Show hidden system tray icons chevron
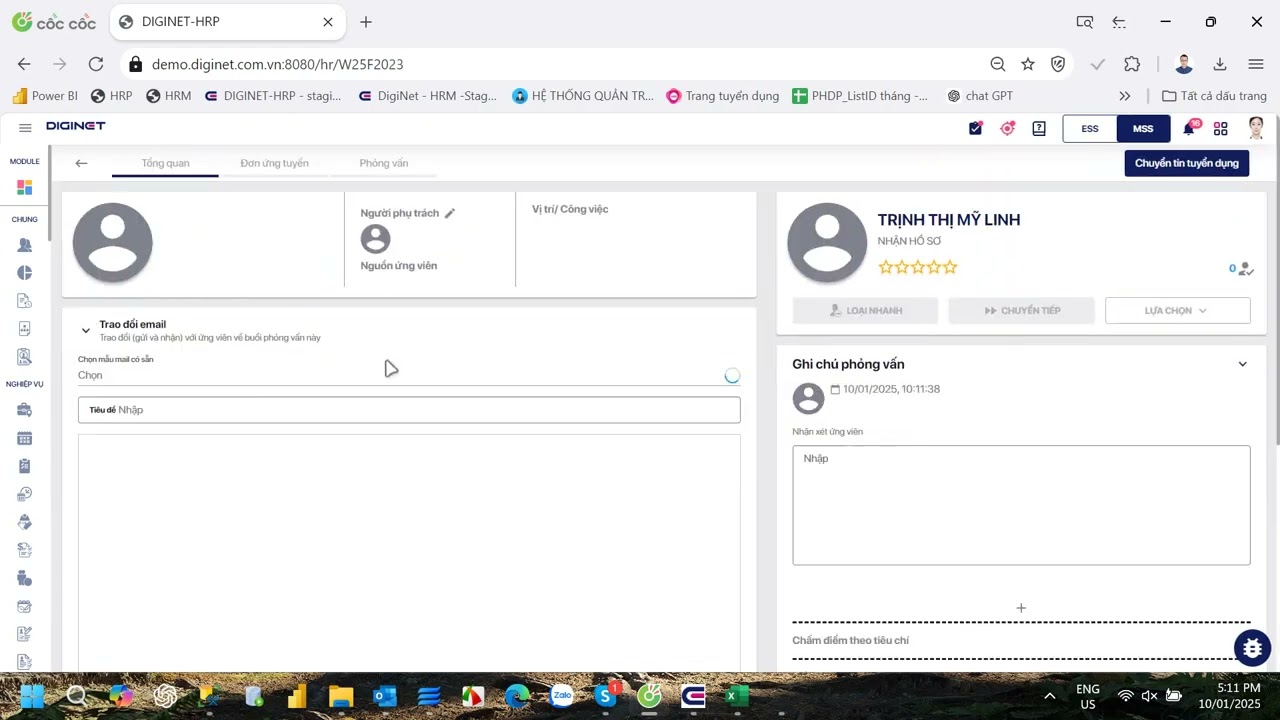This screenshot has height=720, width=1280. [x=1049, y=696]
